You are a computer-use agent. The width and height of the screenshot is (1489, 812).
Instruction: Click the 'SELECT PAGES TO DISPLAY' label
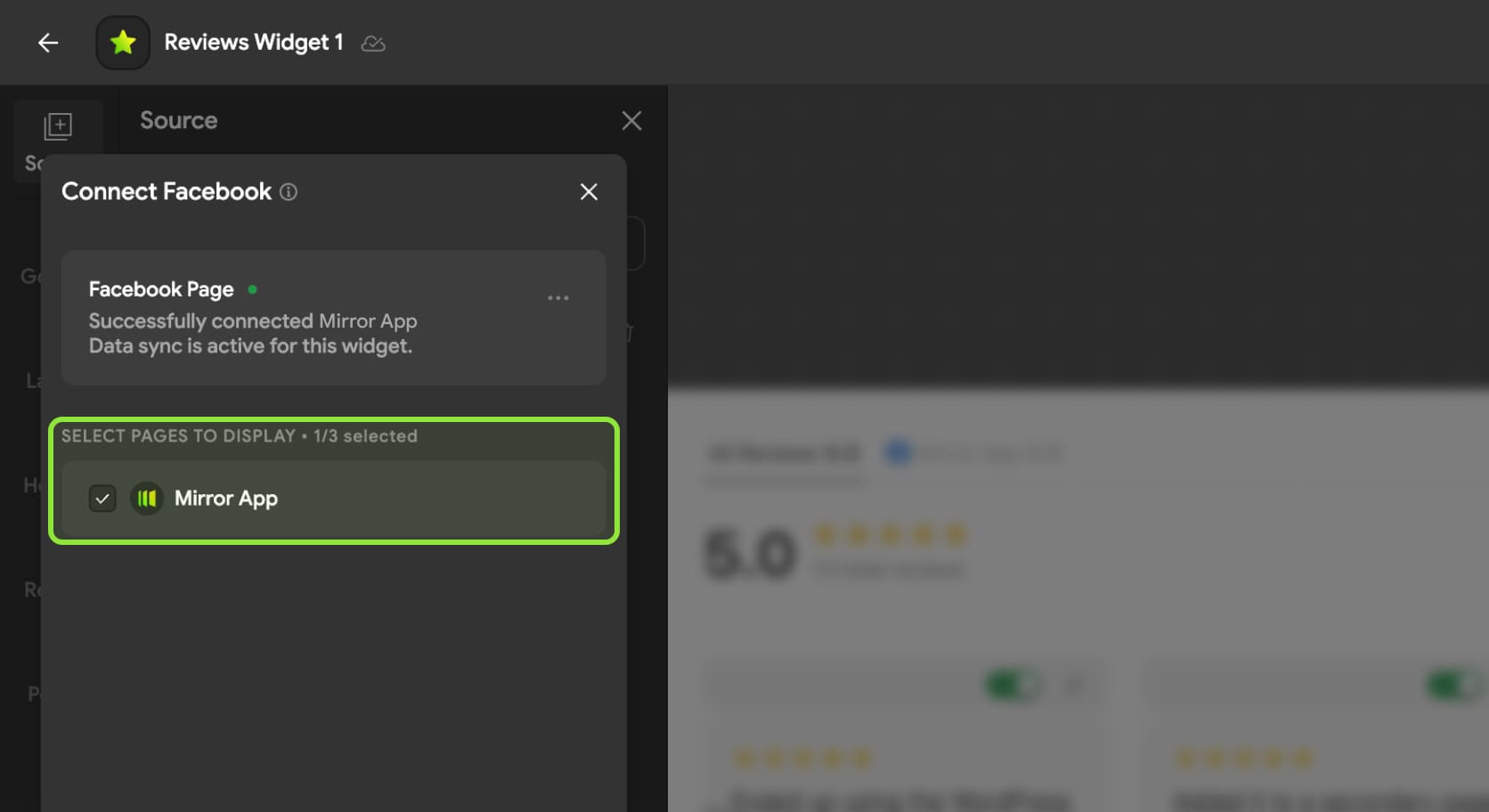[178, 436]
